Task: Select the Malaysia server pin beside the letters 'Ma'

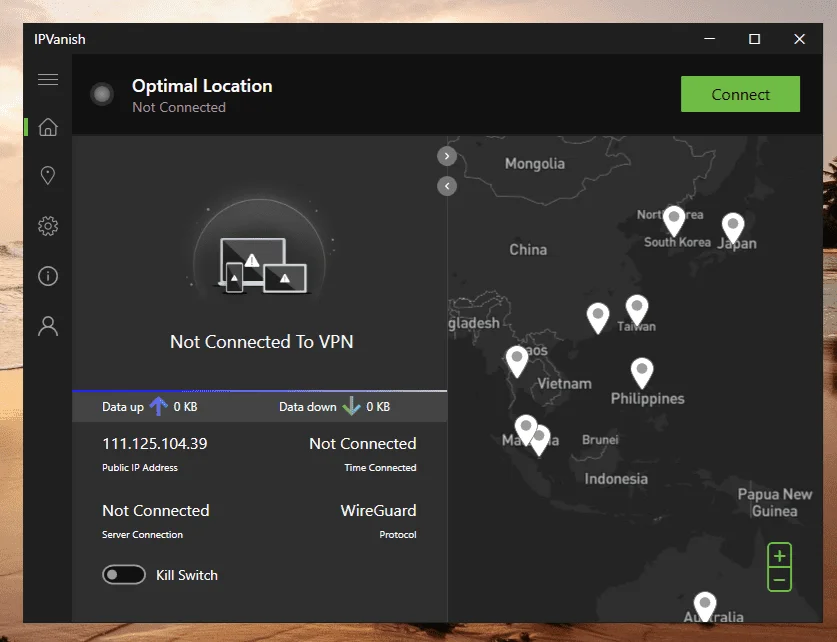Action: [x=525, y=429]
